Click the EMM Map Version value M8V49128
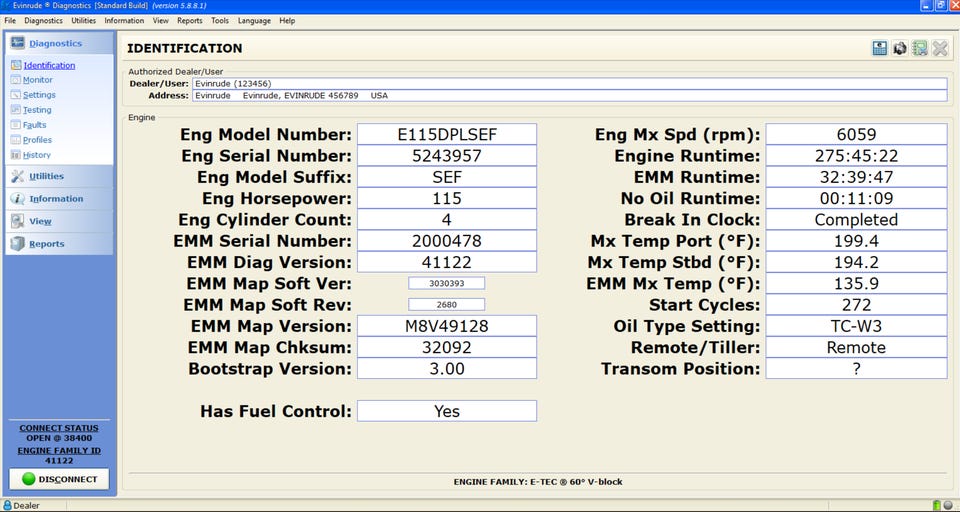The height and width of the screenshot is (512, 960). click(447, 326)
